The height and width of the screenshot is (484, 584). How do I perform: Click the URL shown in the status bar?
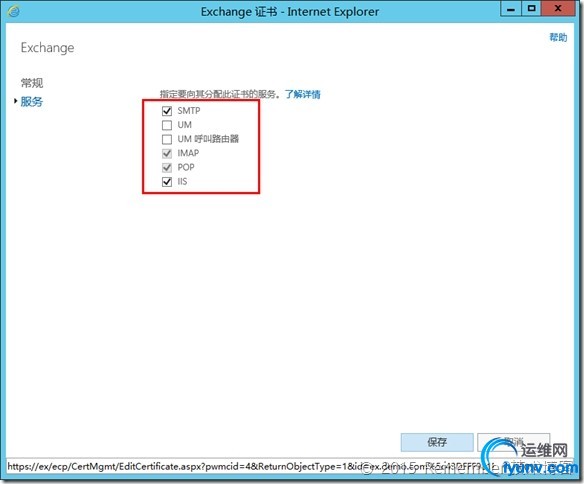click(250, 467)
